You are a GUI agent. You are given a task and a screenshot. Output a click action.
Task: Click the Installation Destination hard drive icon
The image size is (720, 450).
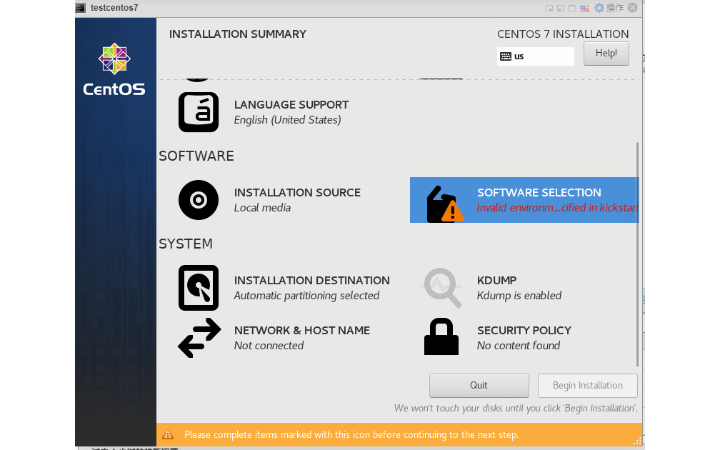(x=198, y=288)
